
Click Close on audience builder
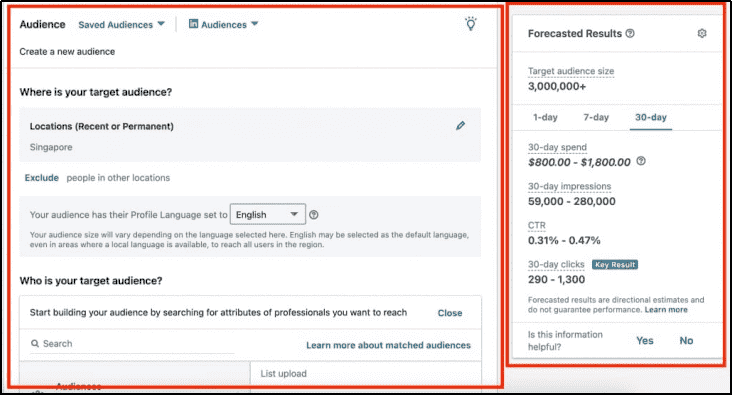450,313
